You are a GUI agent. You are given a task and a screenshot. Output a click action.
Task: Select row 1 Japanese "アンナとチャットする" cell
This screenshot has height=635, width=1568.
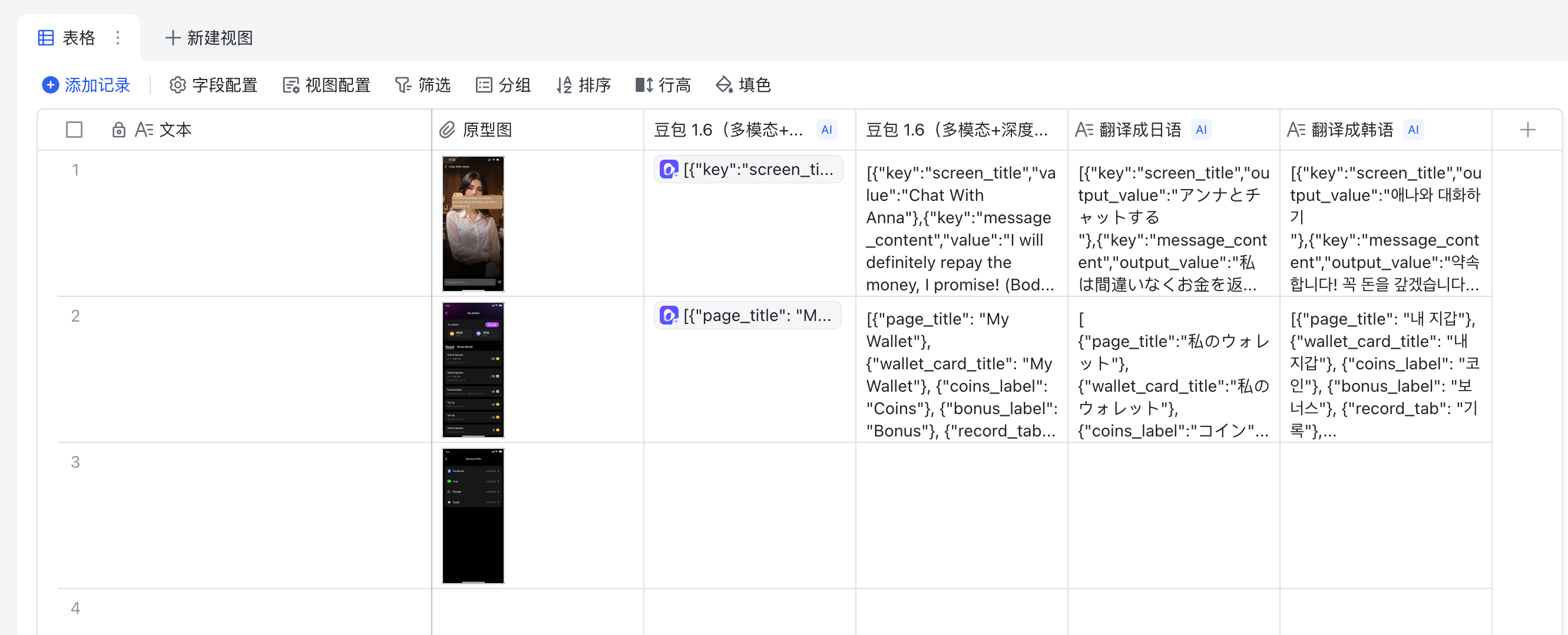click(1173, 223)
